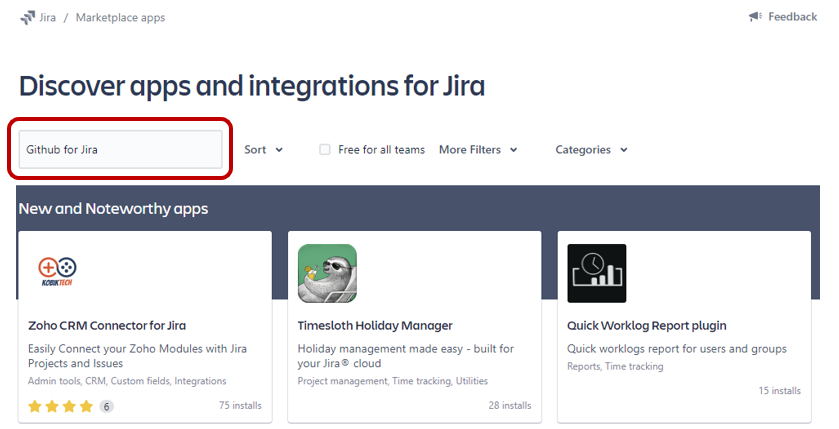Click Discover apps and integrations heading
Viewport: 839px width, 429px height.
pos(252,86)
